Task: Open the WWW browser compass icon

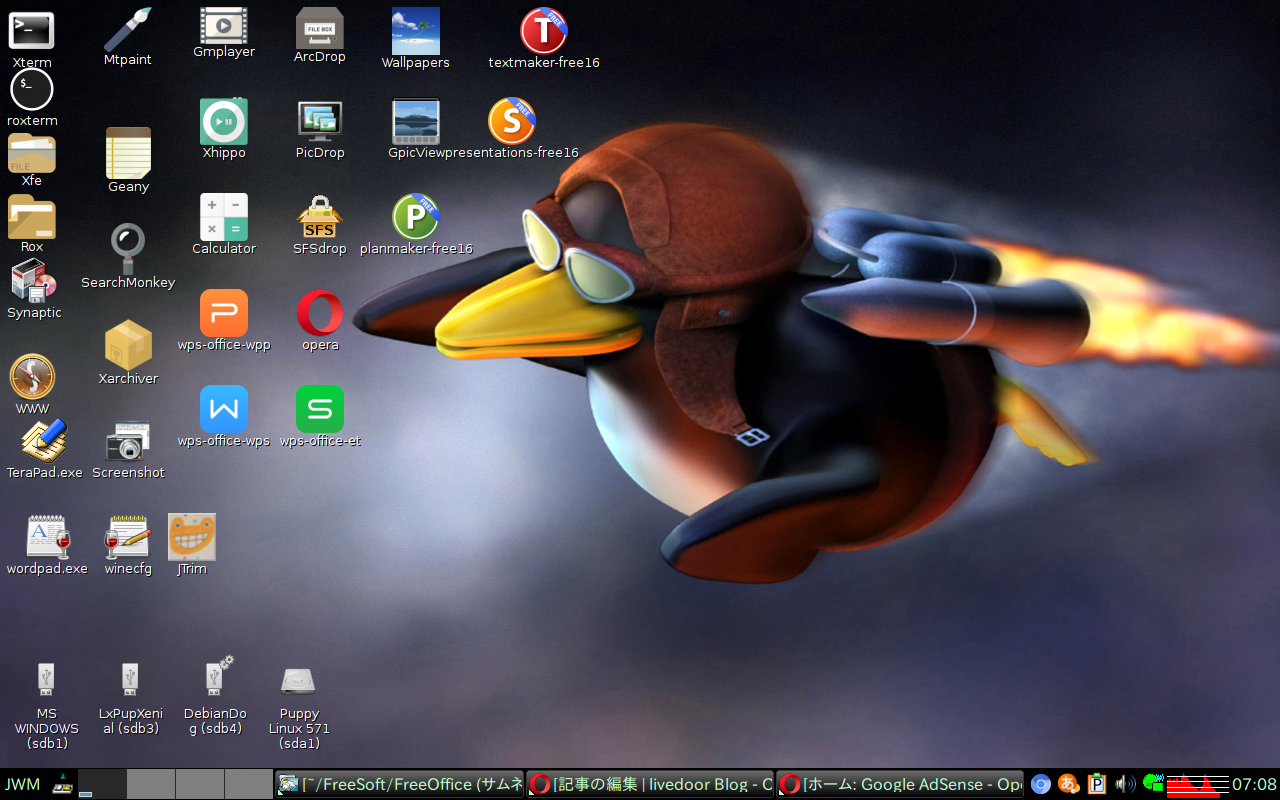Action: [x=32, y=377]
